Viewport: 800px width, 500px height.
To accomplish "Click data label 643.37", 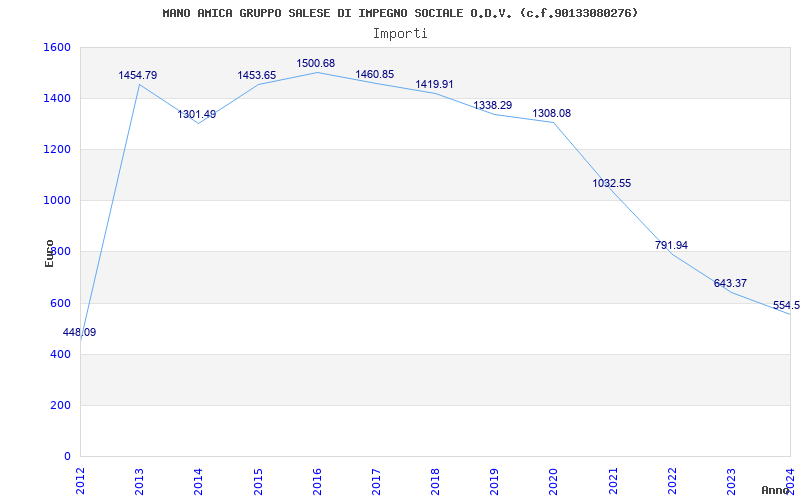I will pyautogui.click(x=730, y=283).
